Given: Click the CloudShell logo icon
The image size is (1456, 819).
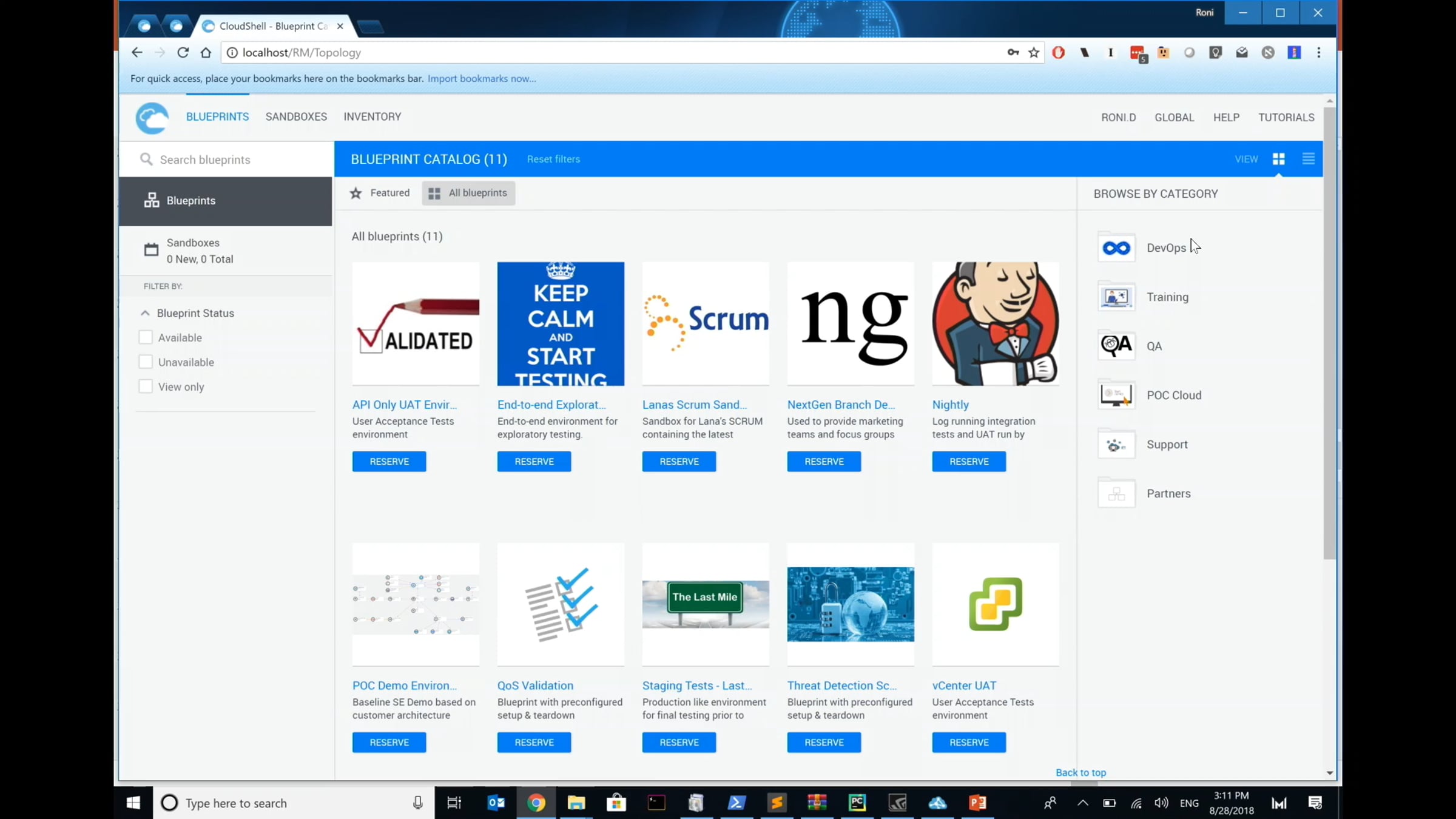Looking at the screenshot, I should click(152, 118).
